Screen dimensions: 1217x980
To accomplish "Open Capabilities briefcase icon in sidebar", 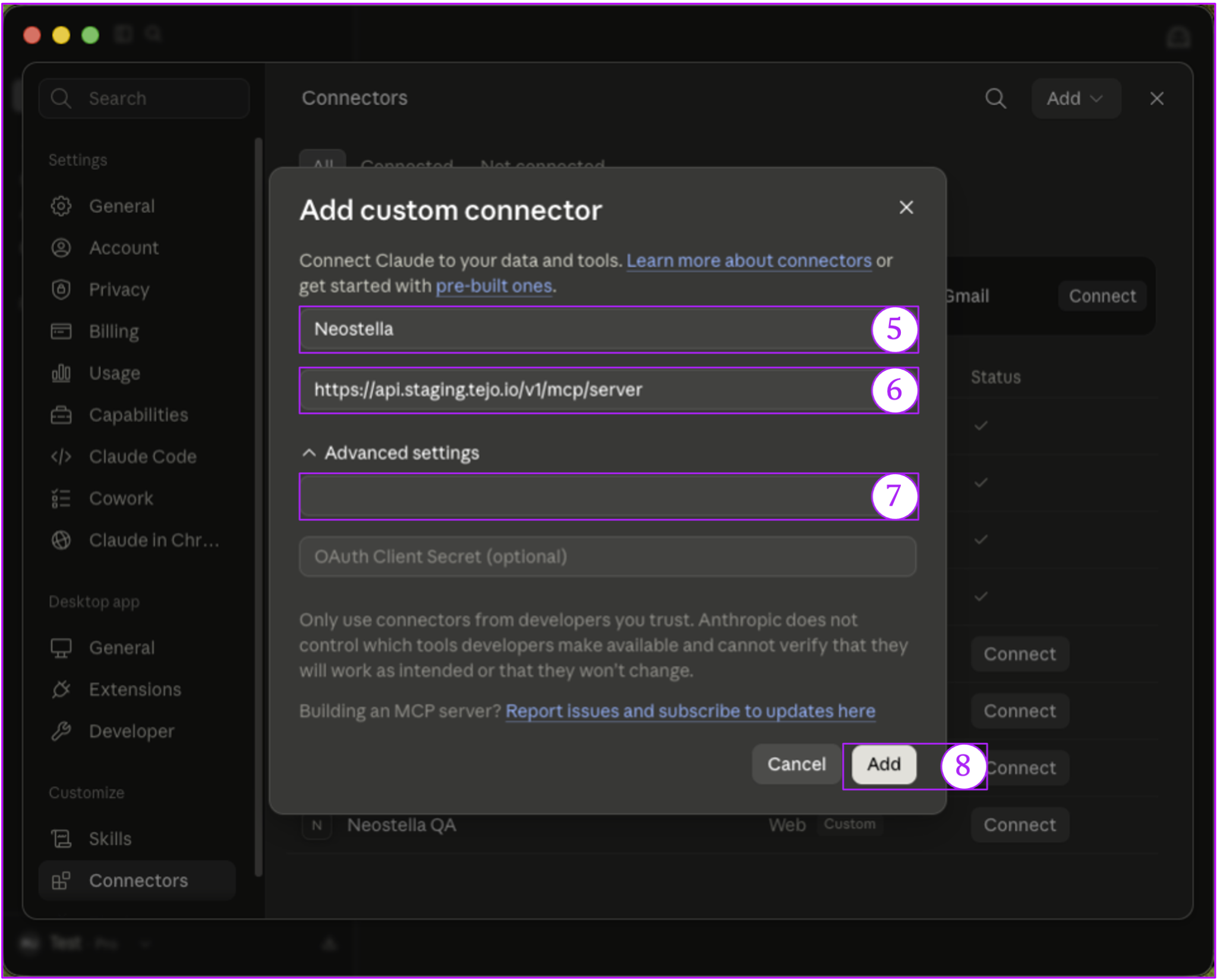I will tap(61, 415).
